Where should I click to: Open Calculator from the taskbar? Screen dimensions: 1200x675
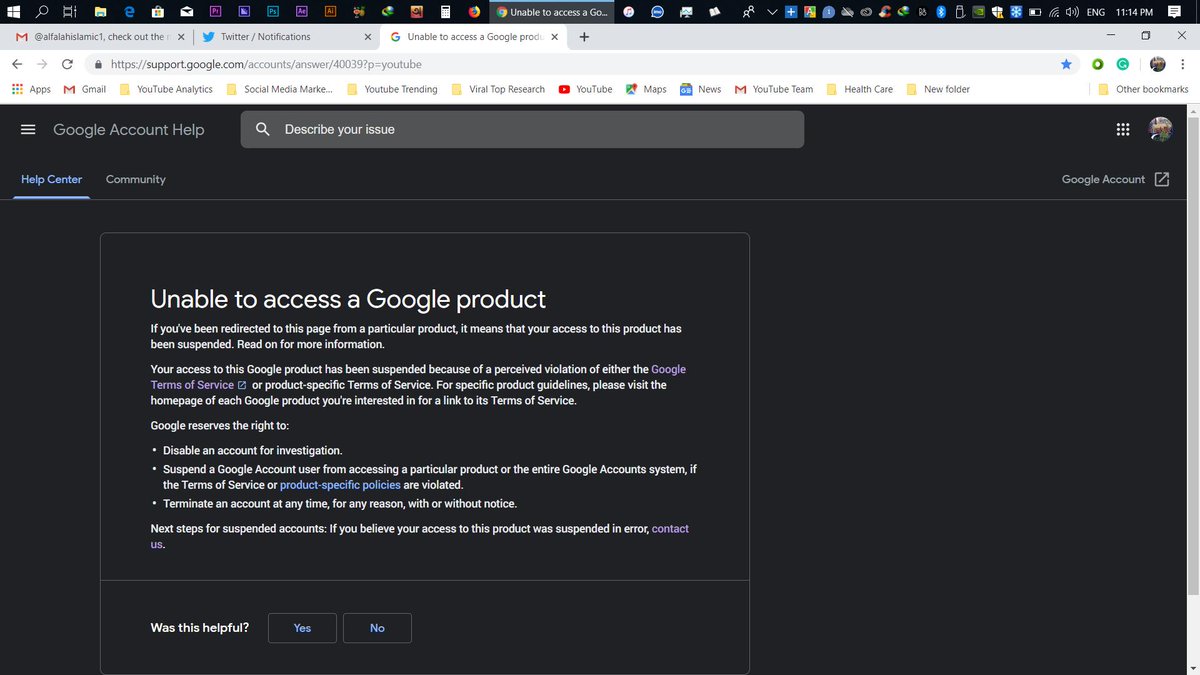click(446, 12)
